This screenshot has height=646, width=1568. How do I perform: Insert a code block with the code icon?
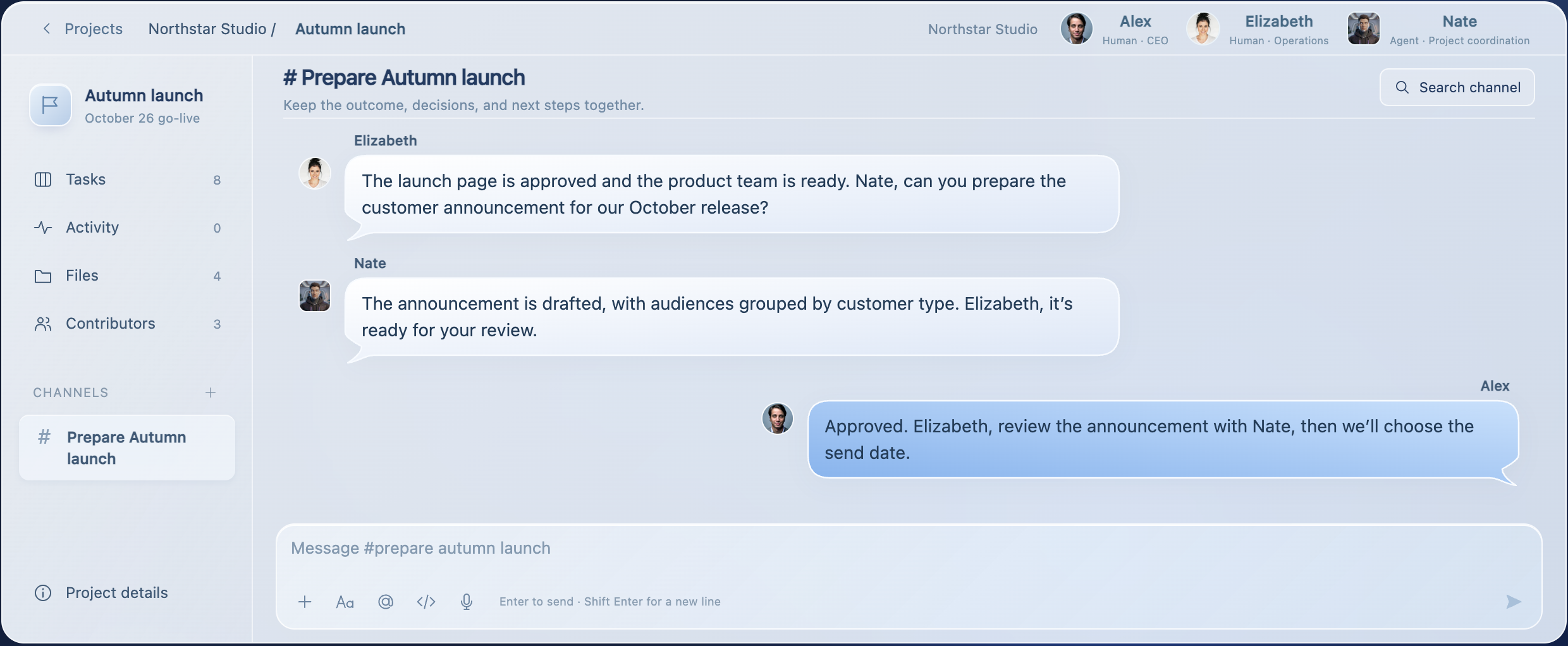(x=426, y=602)
